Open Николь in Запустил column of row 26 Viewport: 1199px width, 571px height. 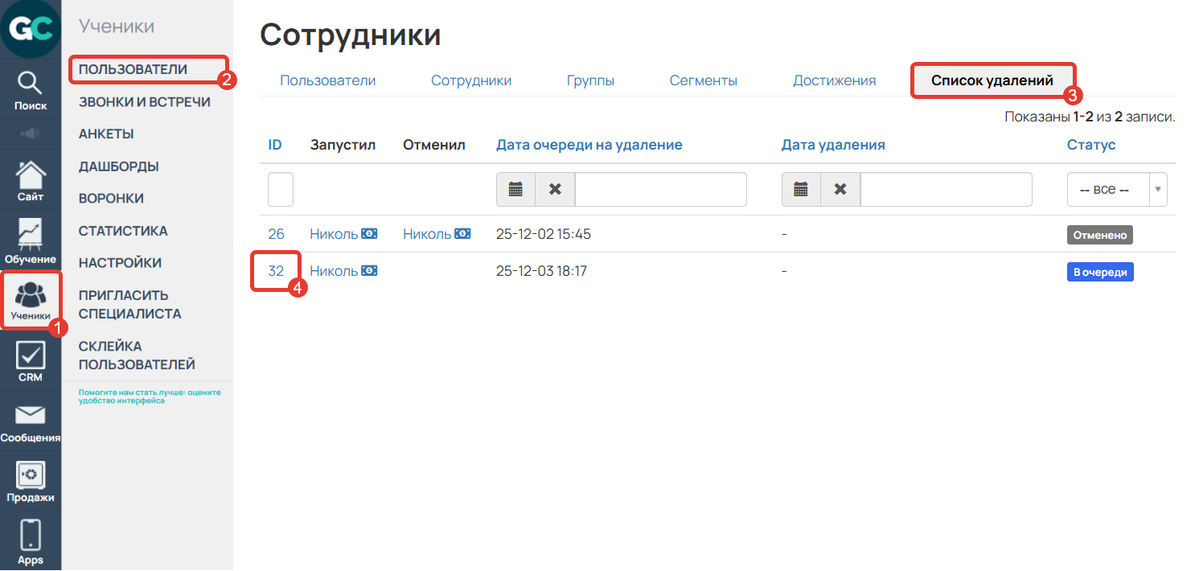pyautogui.click(x=333, y=234)
